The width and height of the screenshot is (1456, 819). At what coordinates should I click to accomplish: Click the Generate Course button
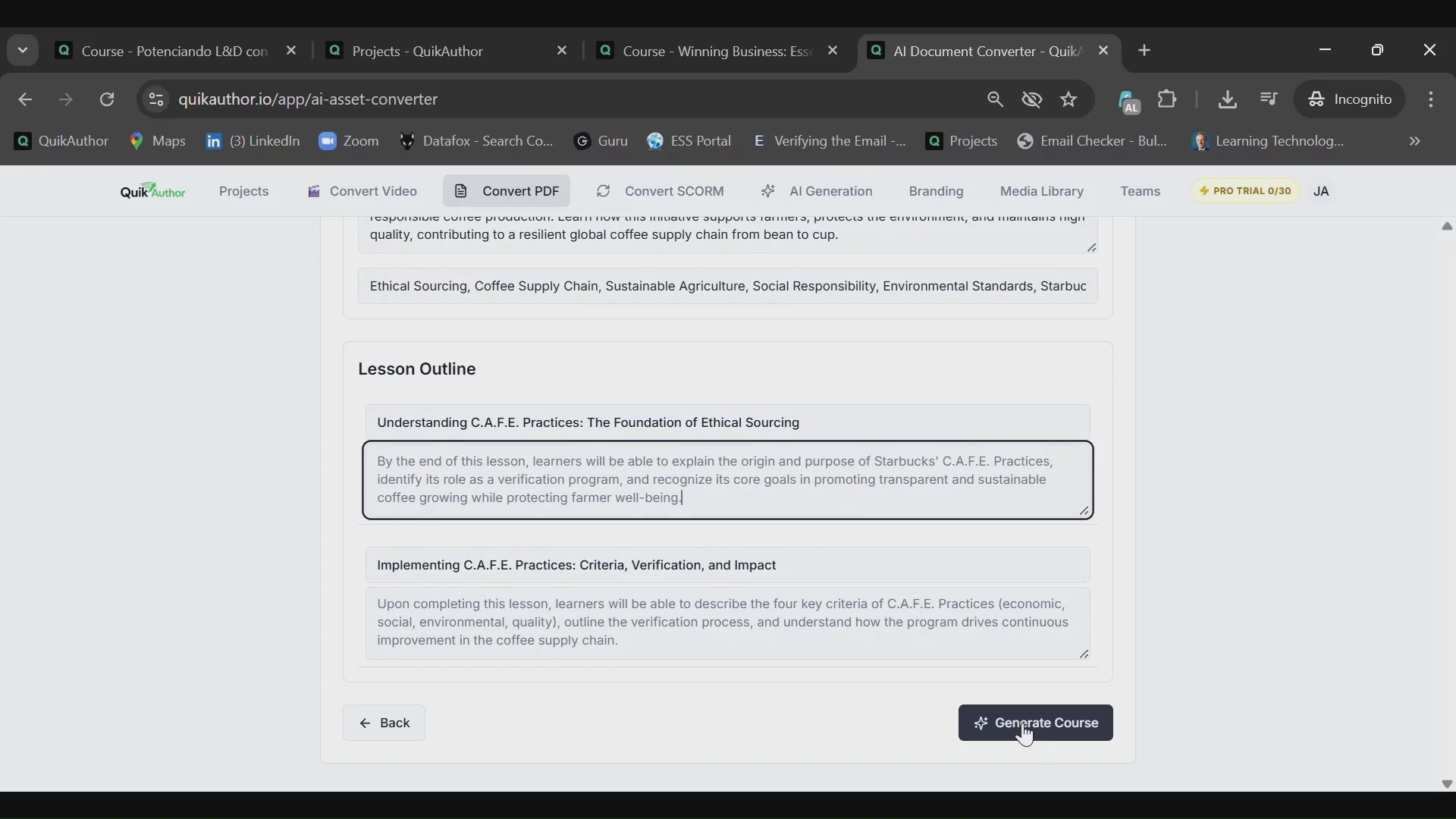1036,723
